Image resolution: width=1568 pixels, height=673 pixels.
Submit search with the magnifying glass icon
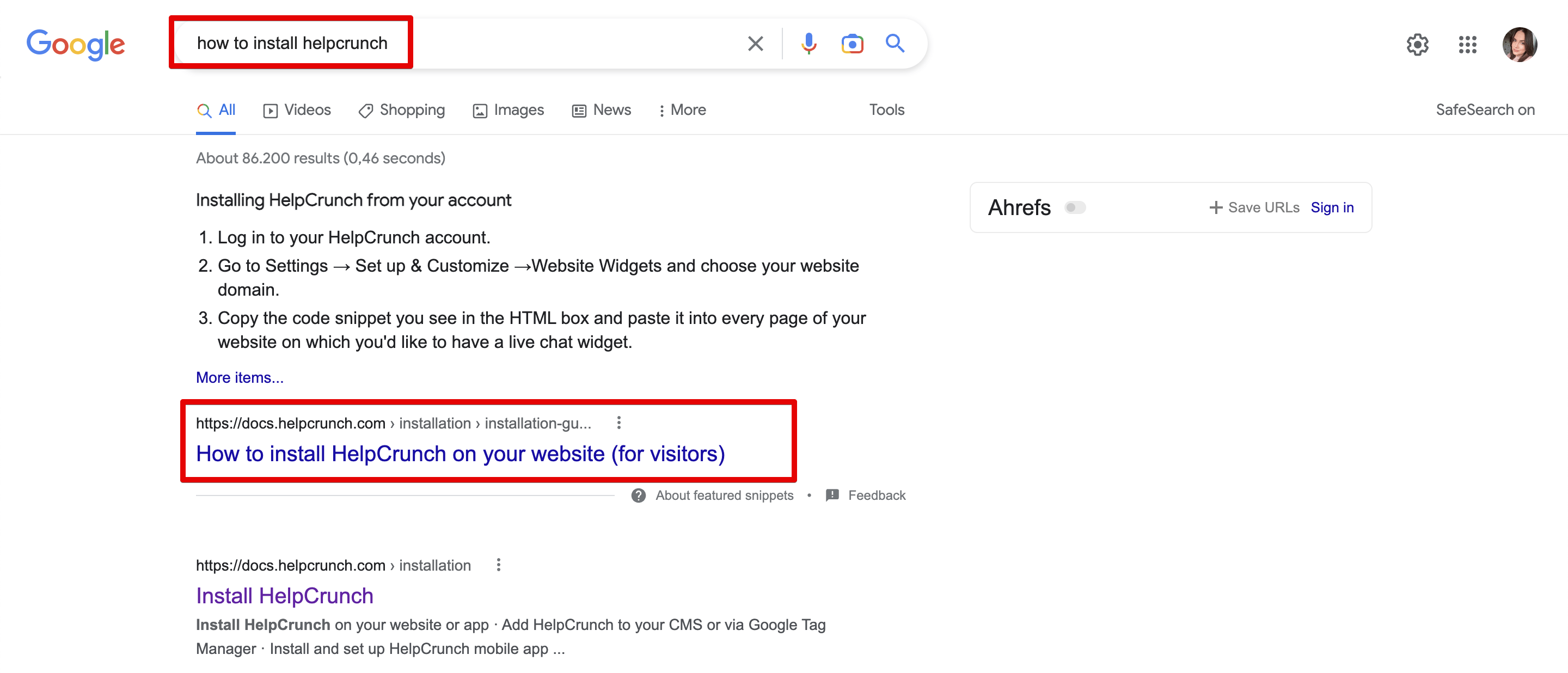895,43
